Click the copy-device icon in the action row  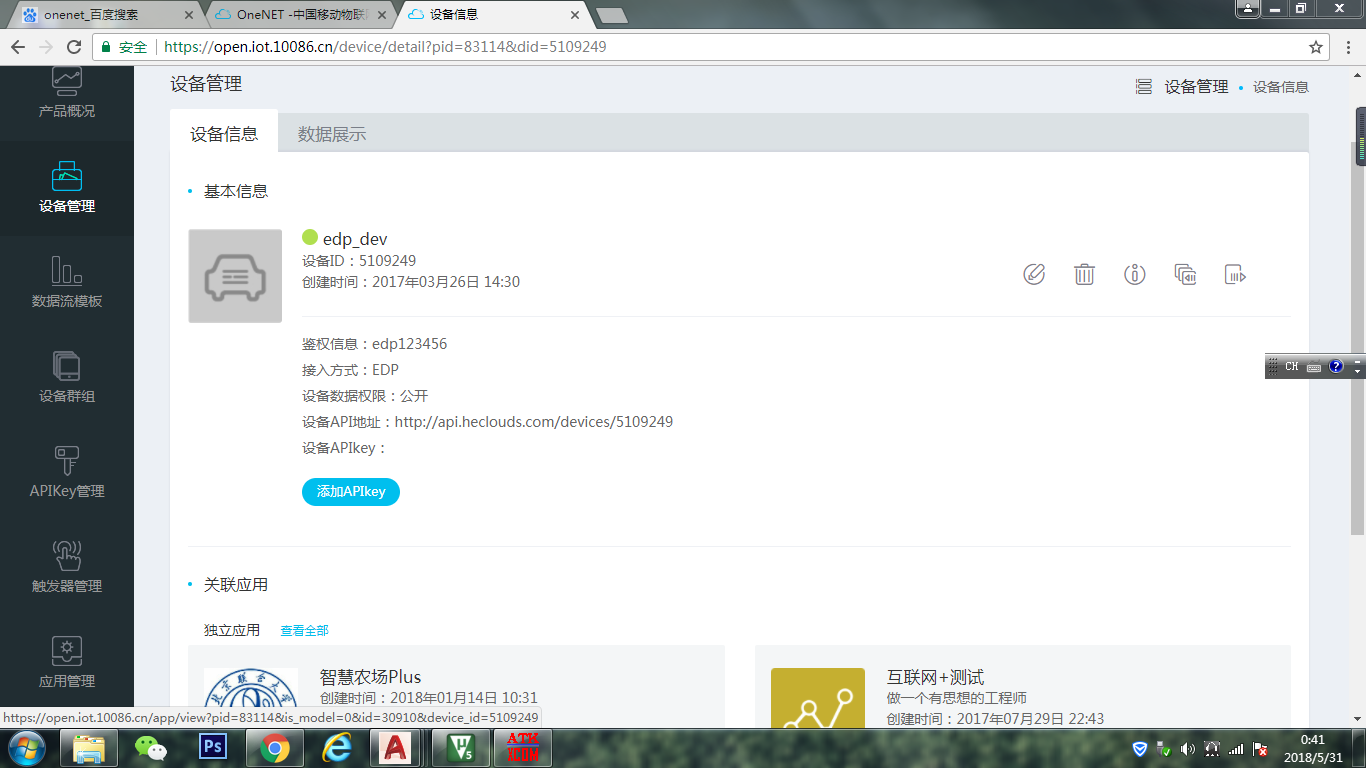click(1185, 274)
